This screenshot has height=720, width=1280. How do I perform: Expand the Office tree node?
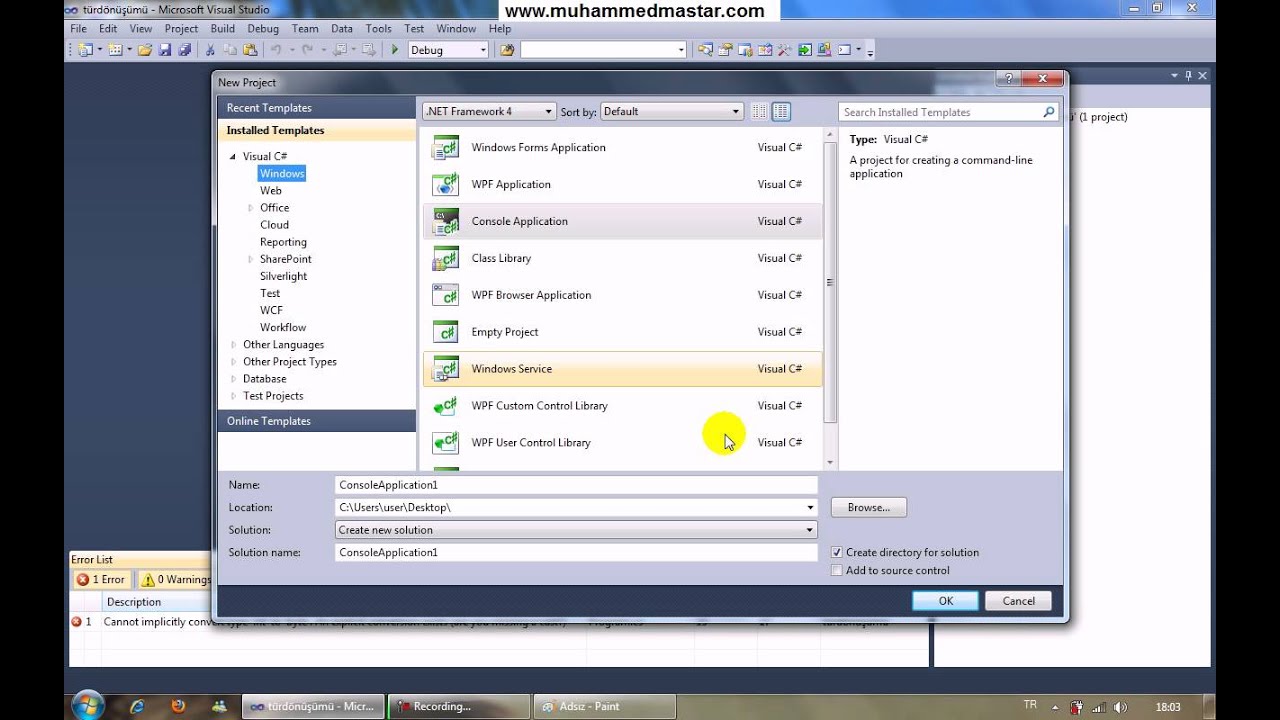tap(251, 208)
